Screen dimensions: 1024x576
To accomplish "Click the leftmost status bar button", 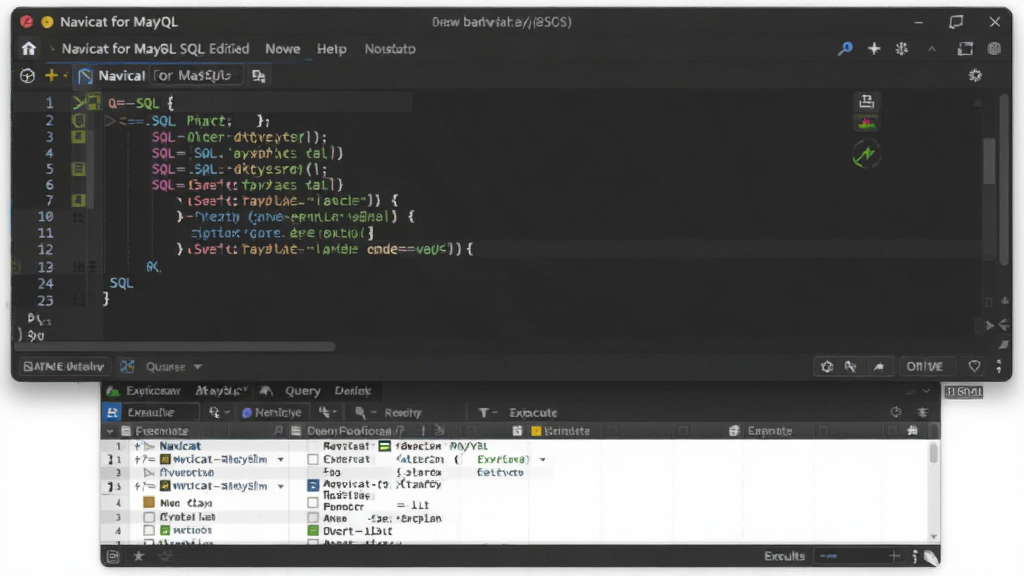I will pyautogui.click(x=63, y=366).
